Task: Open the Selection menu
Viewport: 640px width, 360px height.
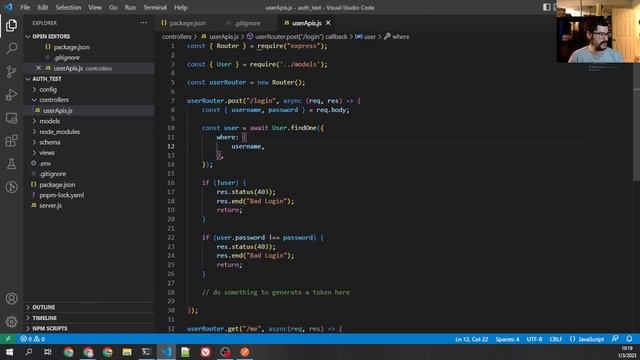Action: coord(68,7)
